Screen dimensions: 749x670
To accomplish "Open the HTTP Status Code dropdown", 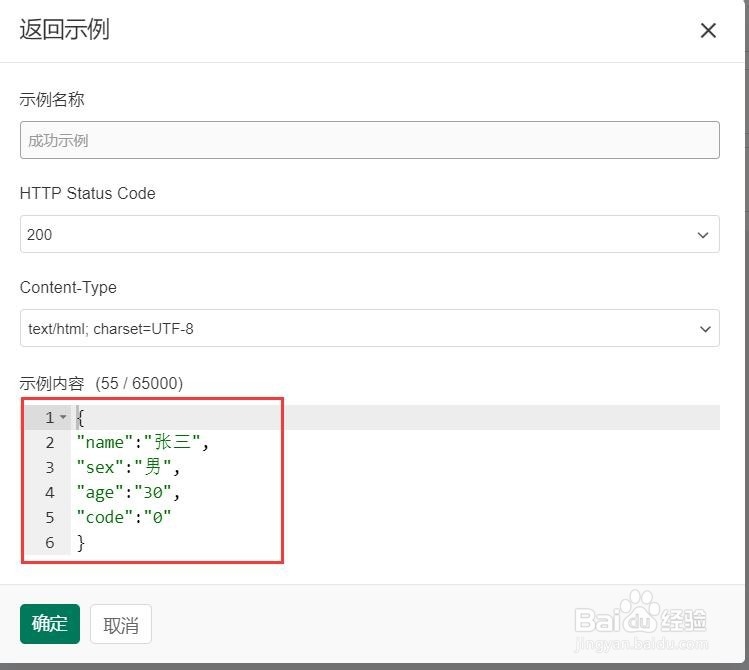I will pos(370,234).
